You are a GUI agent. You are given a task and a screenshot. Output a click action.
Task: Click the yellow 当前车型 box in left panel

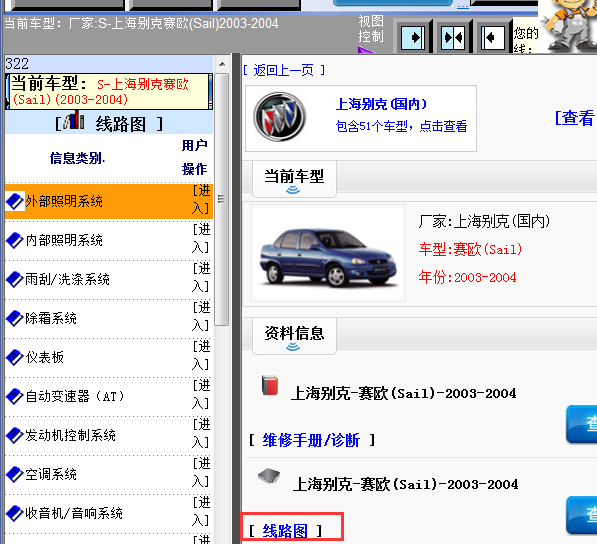click(109, 91)
